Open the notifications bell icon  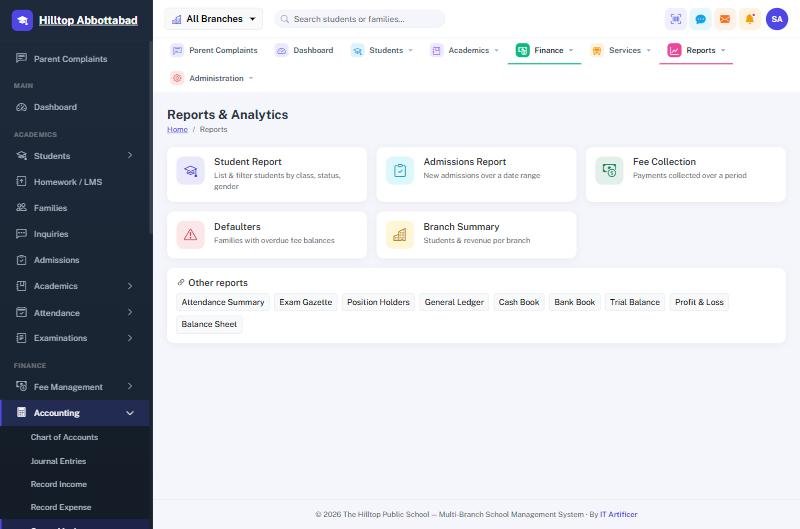(x=750, y=19)
